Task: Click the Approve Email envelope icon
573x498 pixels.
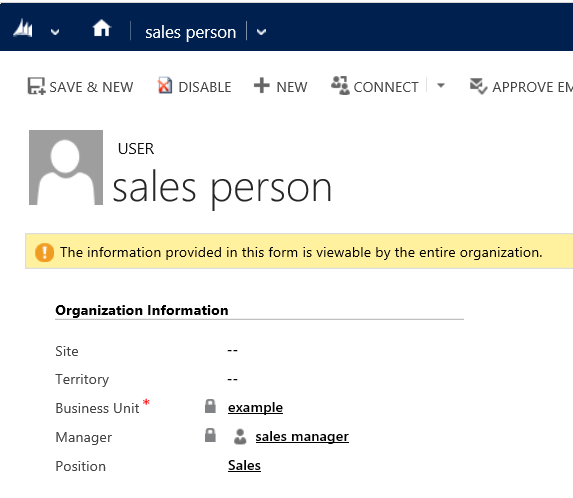Action: (x=478, y=86)
